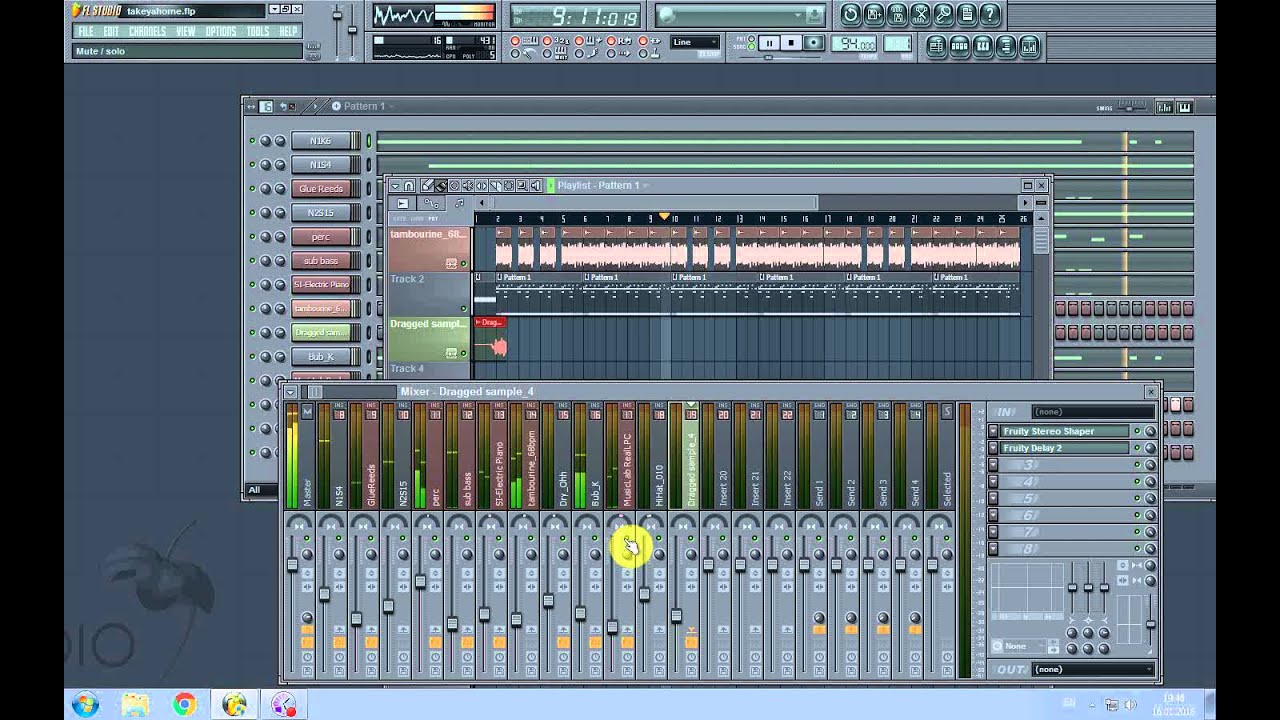Switch to Pattern mode radio light

[x=752, y=41]
